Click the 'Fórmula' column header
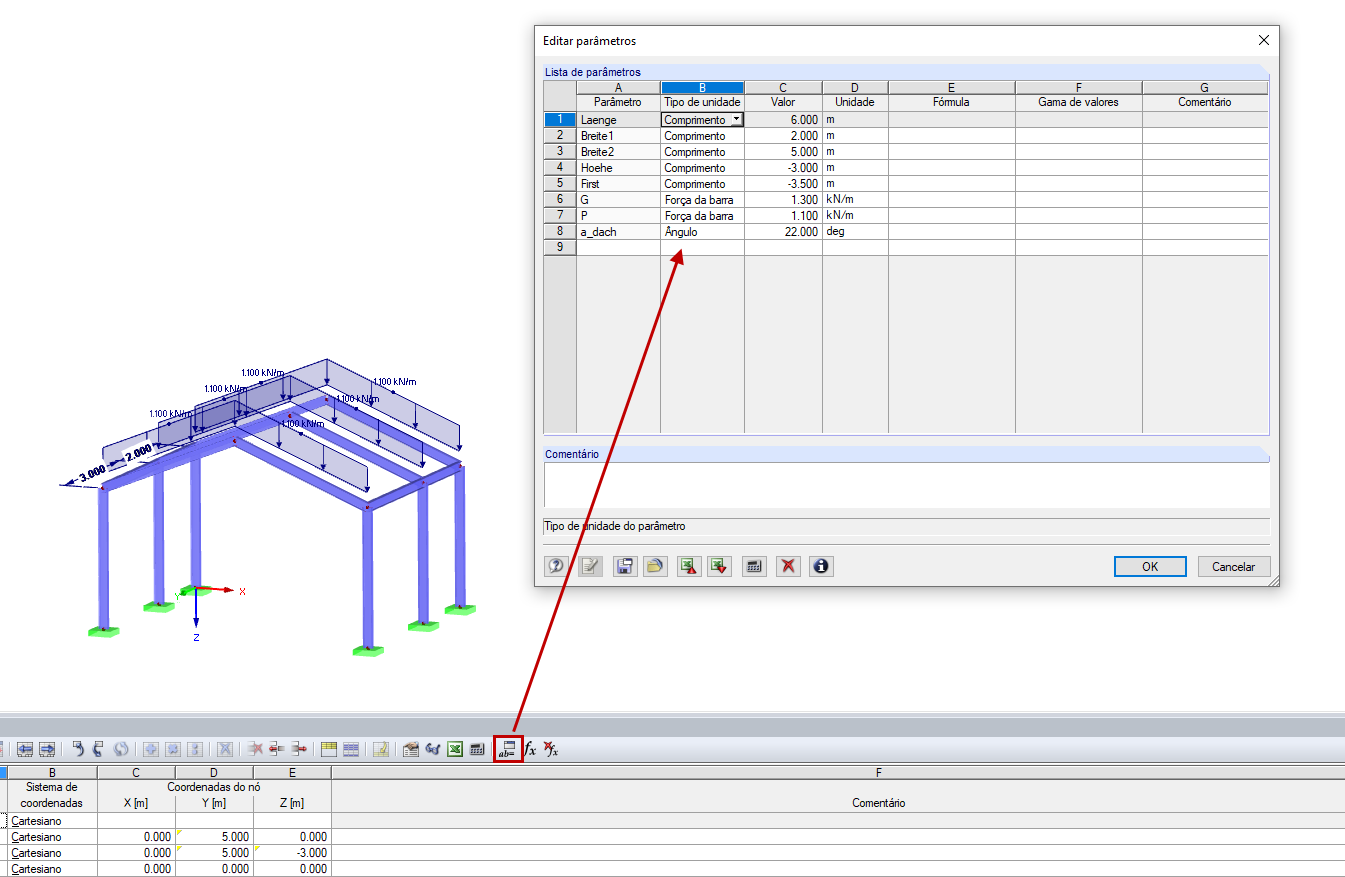The width and height of the screenshot is (1345, 877). coord(951,102)
